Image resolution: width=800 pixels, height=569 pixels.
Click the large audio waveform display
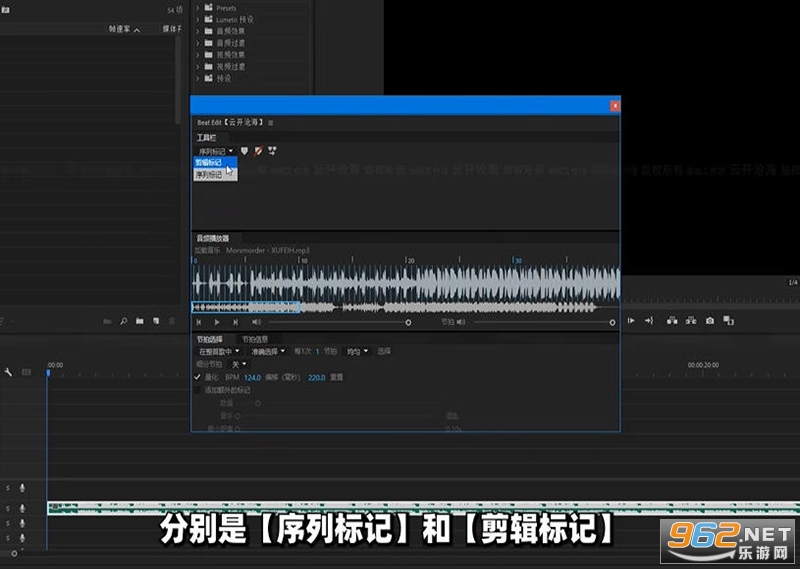(x=406, y=282)
